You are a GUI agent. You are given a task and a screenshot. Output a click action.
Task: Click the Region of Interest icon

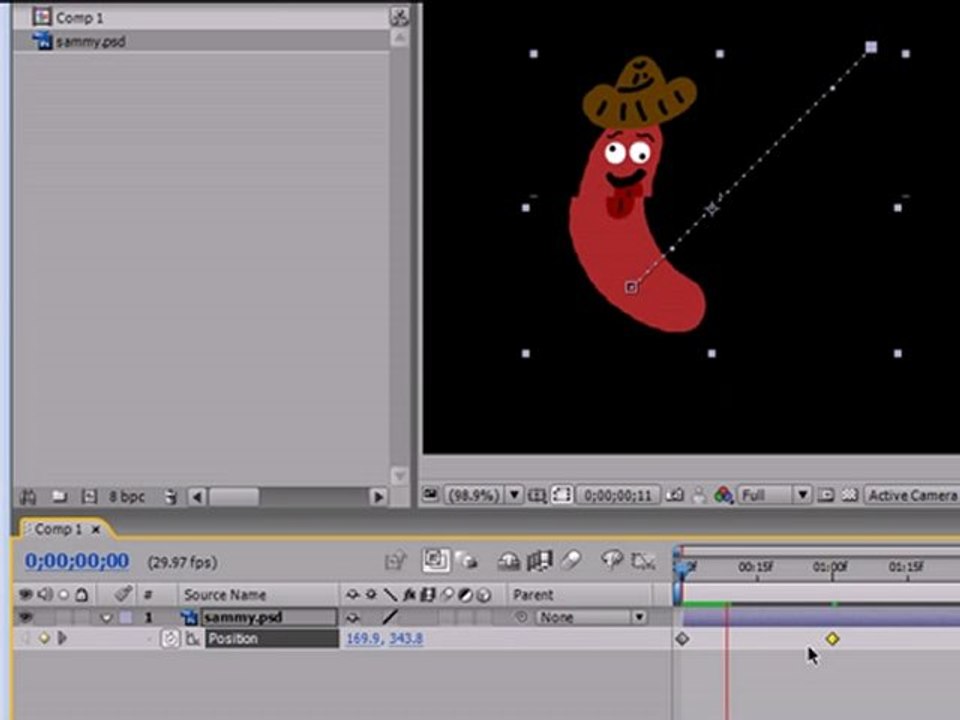click(826, 495)
